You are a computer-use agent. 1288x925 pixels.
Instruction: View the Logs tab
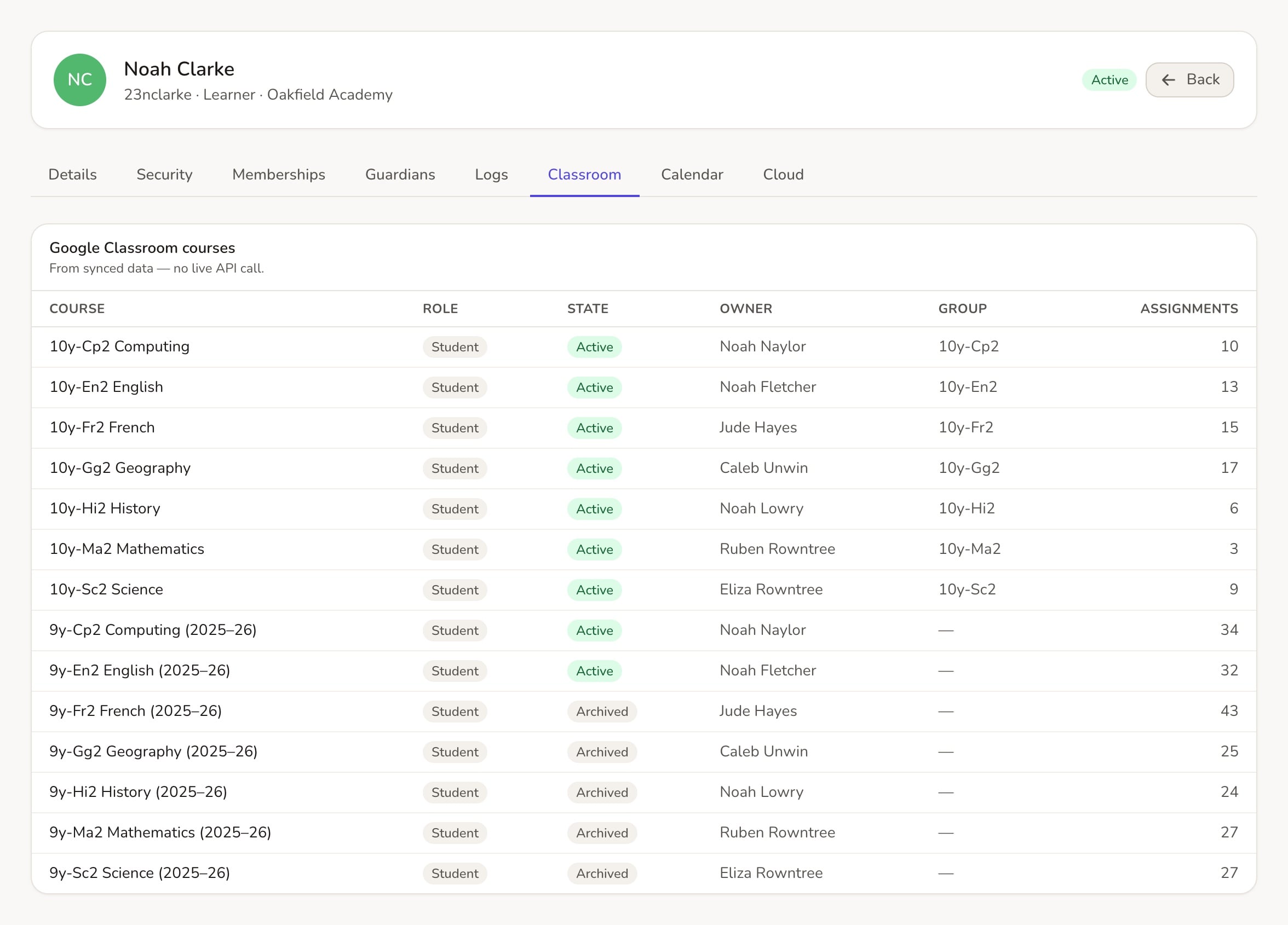click(x=491, y=175)
